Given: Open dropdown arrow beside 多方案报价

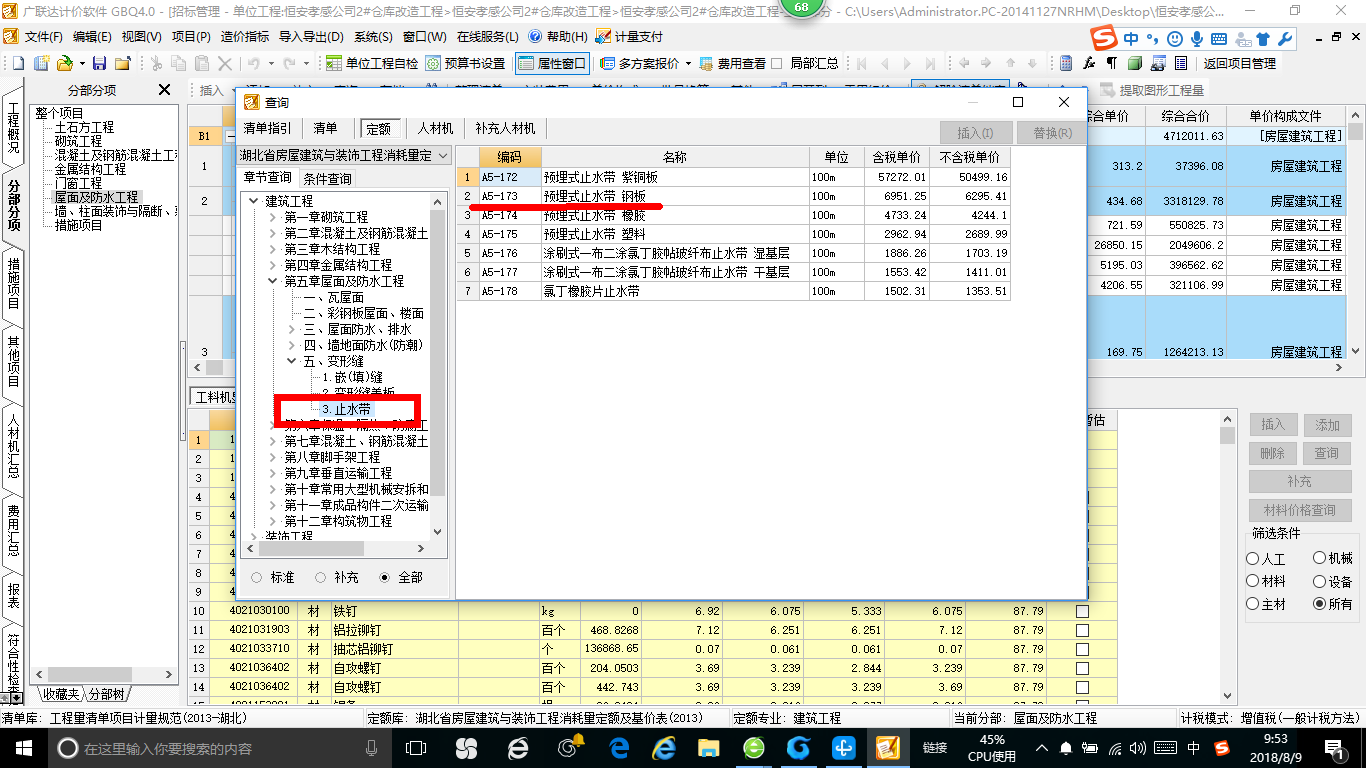Looking at the screenshot, I should [688, 63].
